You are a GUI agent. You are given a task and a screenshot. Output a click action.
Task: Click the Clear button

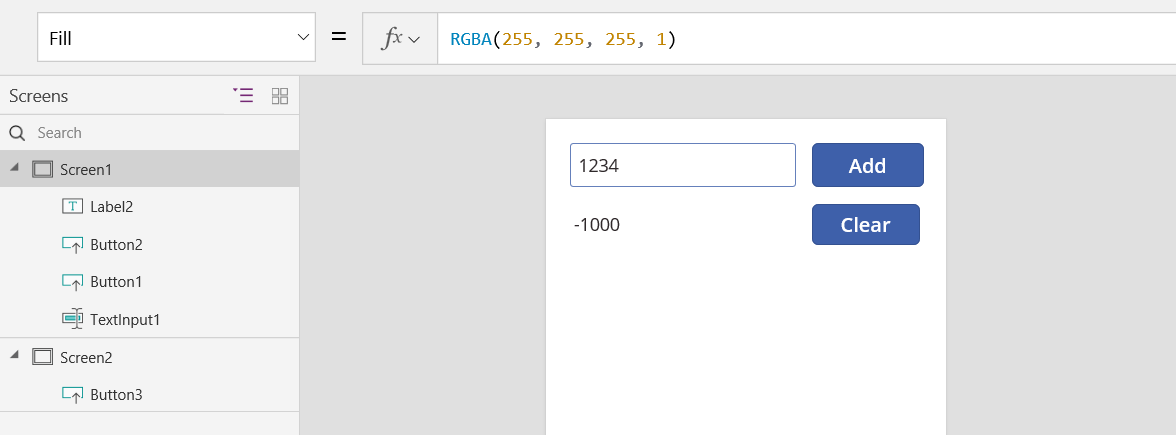[866, 224]
